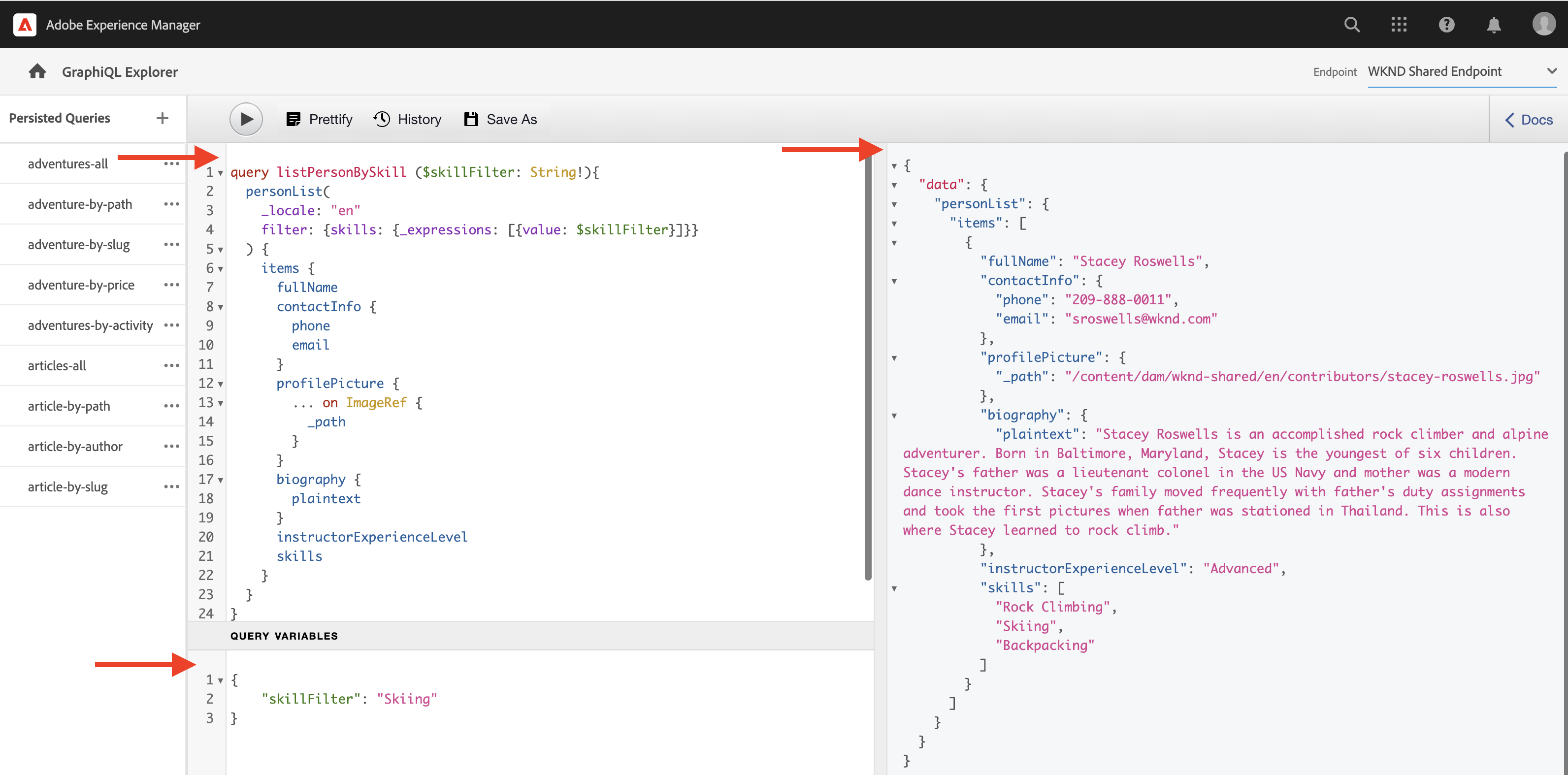Select the adventure-by-price persisted query
Image resolution: width=1568 pixels, height=775 pixels.
click(81, 285)
